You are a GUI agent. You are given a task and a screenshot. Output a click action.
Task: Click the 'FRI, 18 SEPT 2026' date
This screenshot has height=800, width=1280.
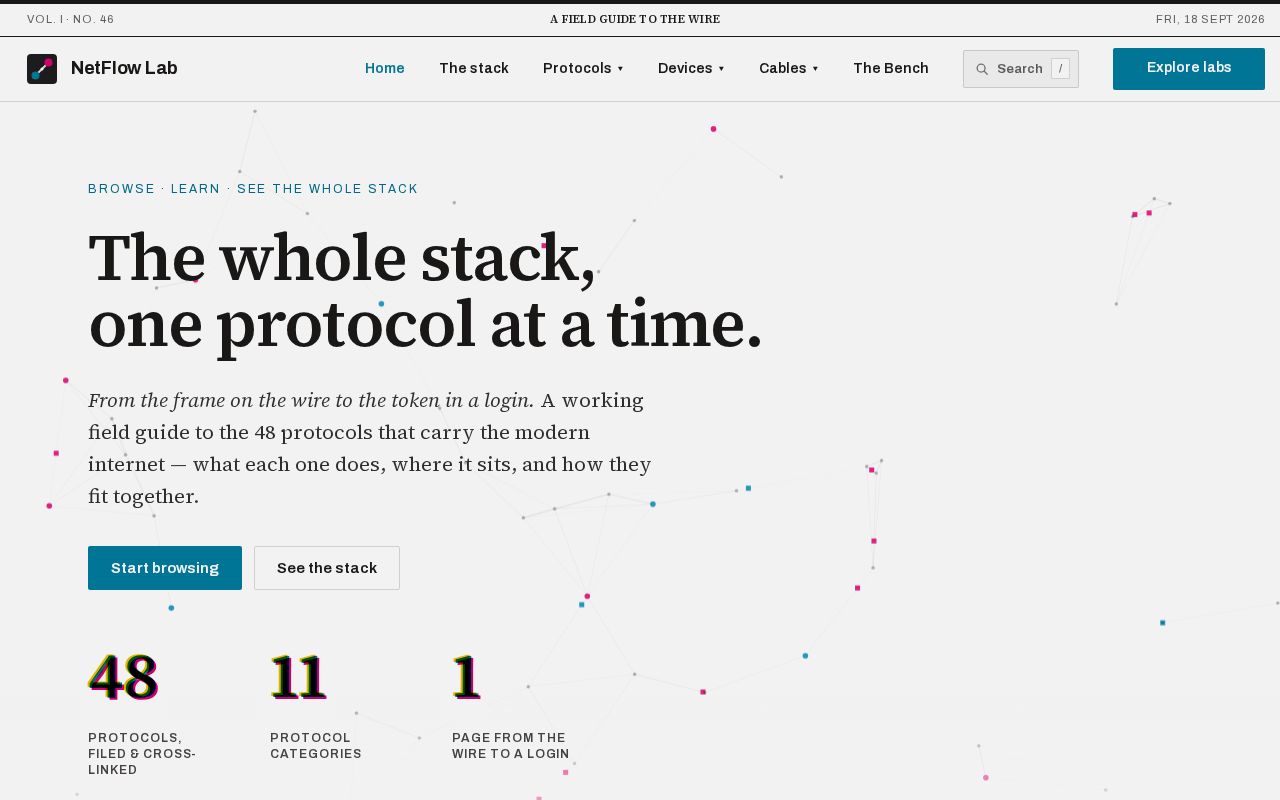(x=1210, y=20)
